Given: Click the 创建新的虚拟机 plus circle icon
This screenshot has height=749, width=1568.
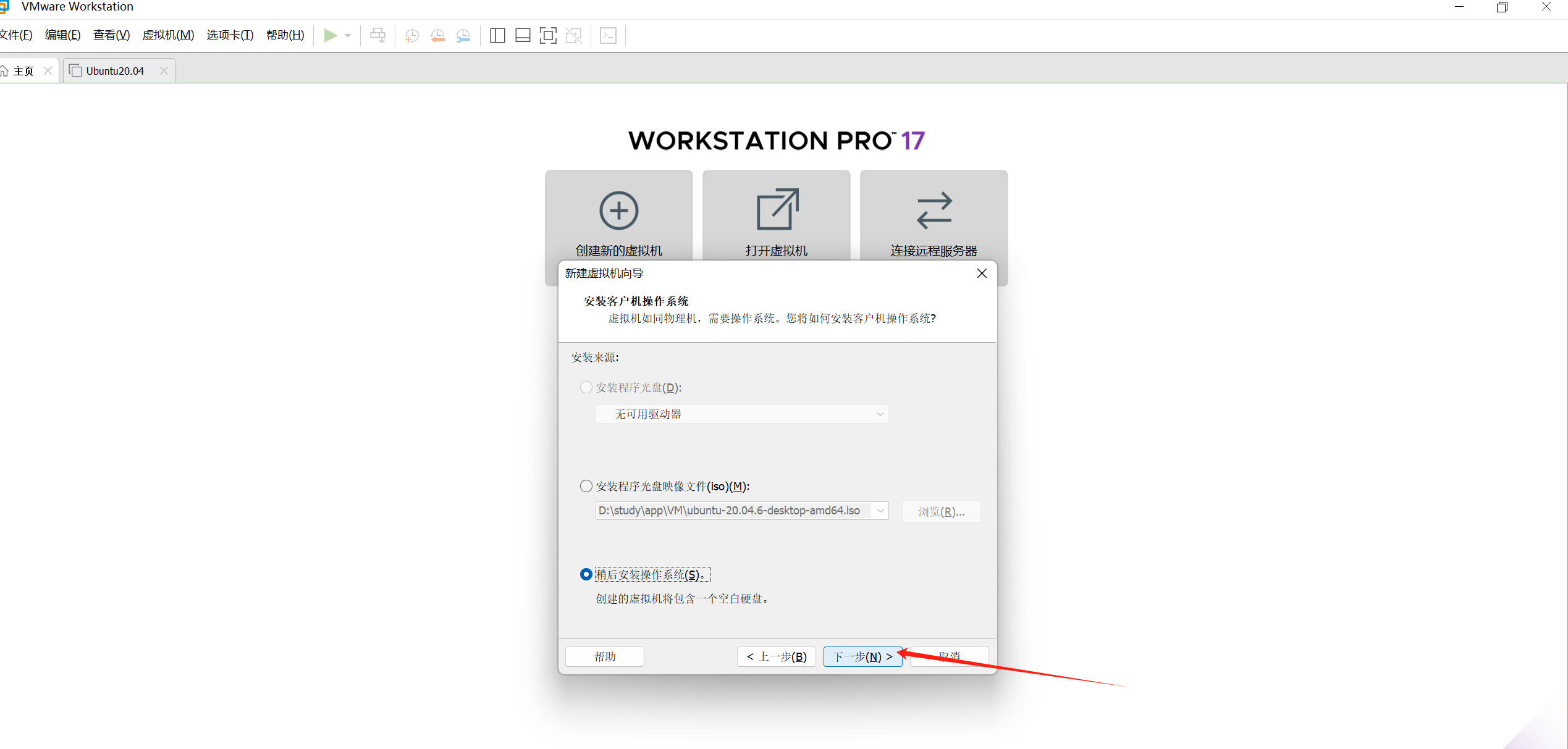Looking at the screenshot, I should coord(618,211).
